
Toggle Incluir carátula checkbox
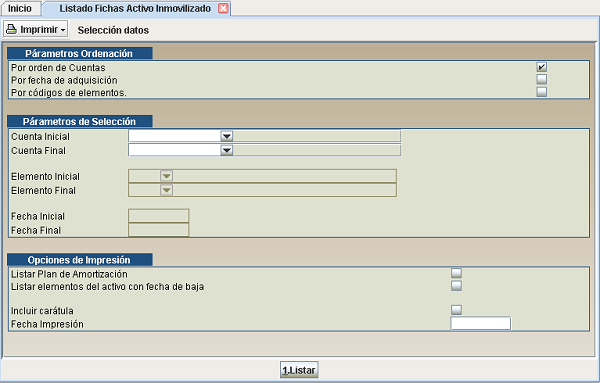456,310
